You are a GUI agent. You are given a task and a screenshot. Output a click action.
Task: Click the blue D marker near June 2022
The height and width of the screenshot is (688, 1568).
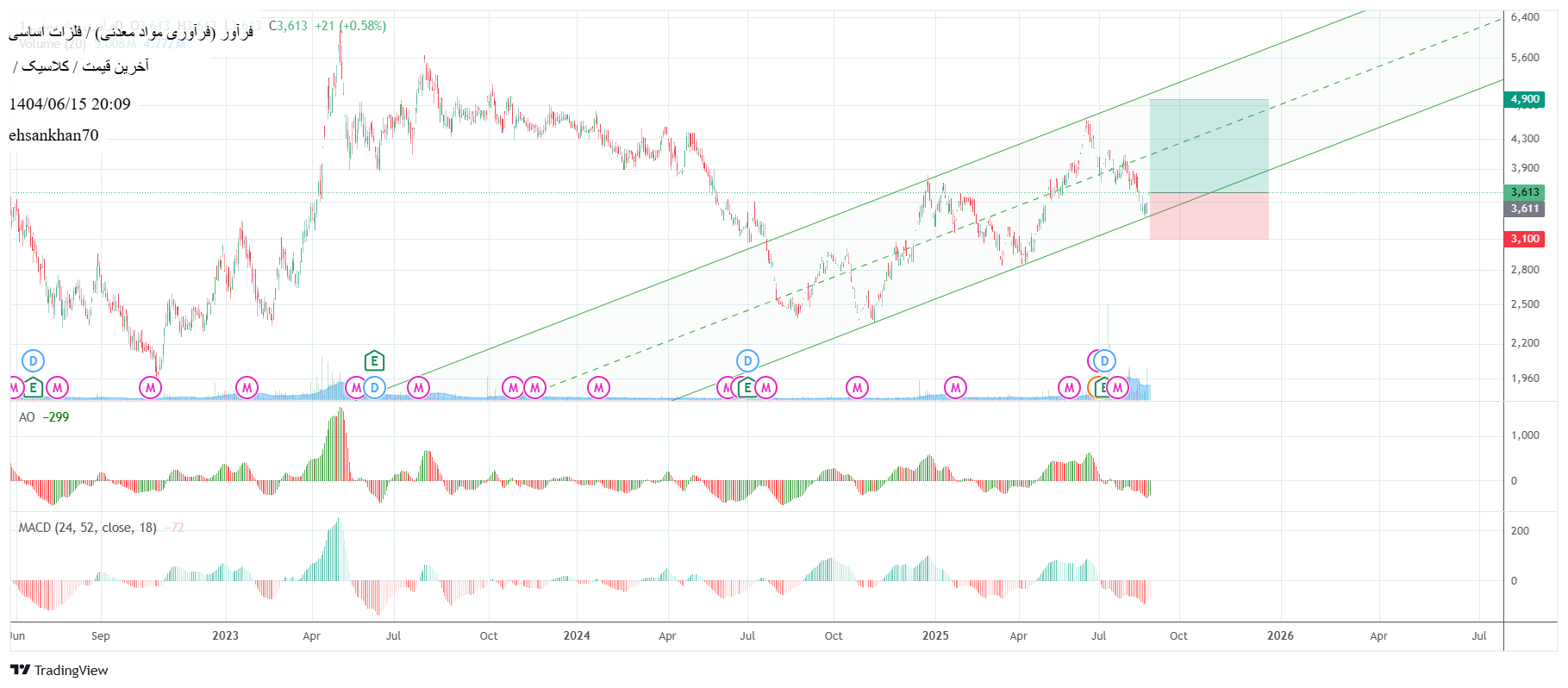pos(33,361)
